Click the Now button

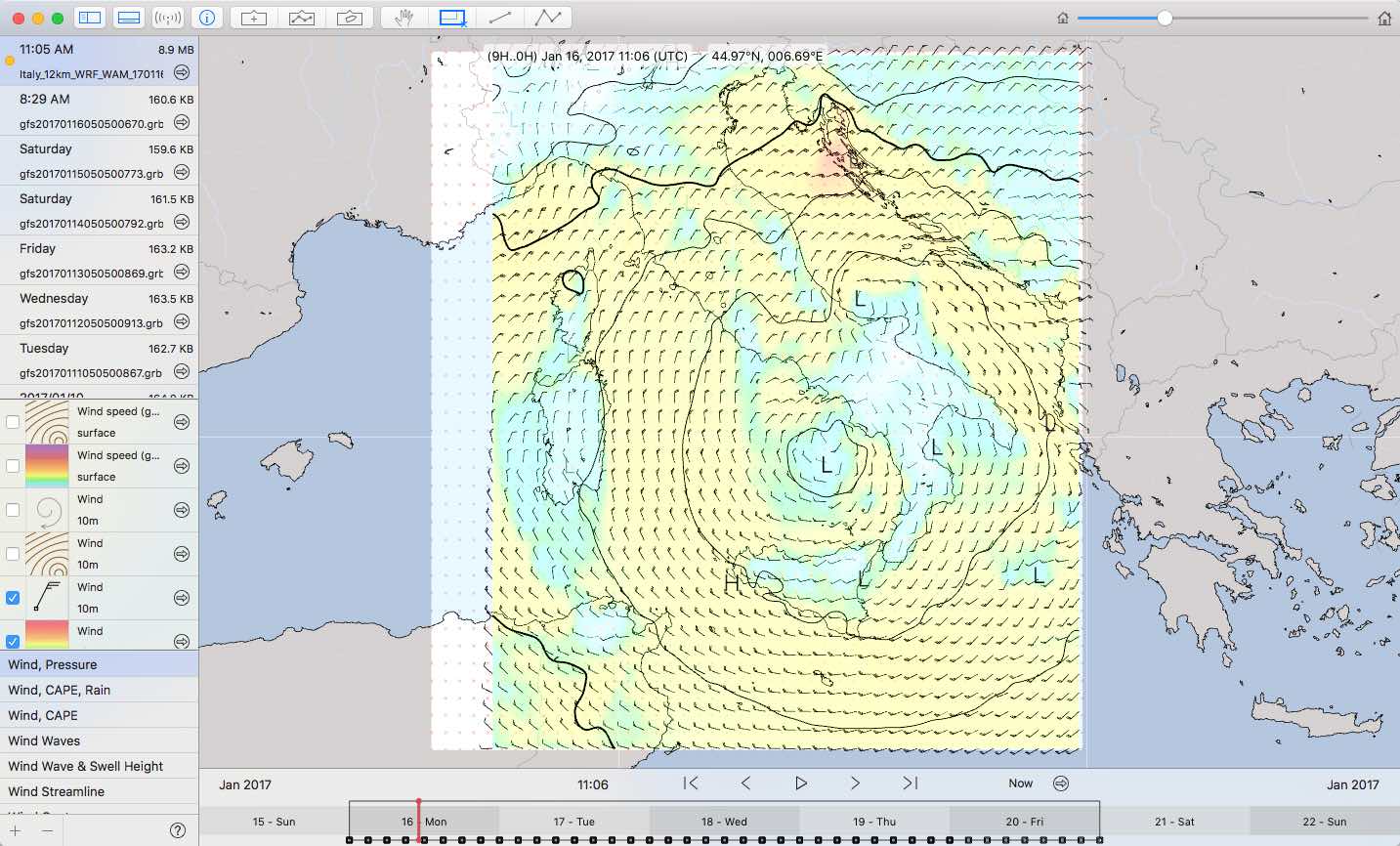[1021, 783]
